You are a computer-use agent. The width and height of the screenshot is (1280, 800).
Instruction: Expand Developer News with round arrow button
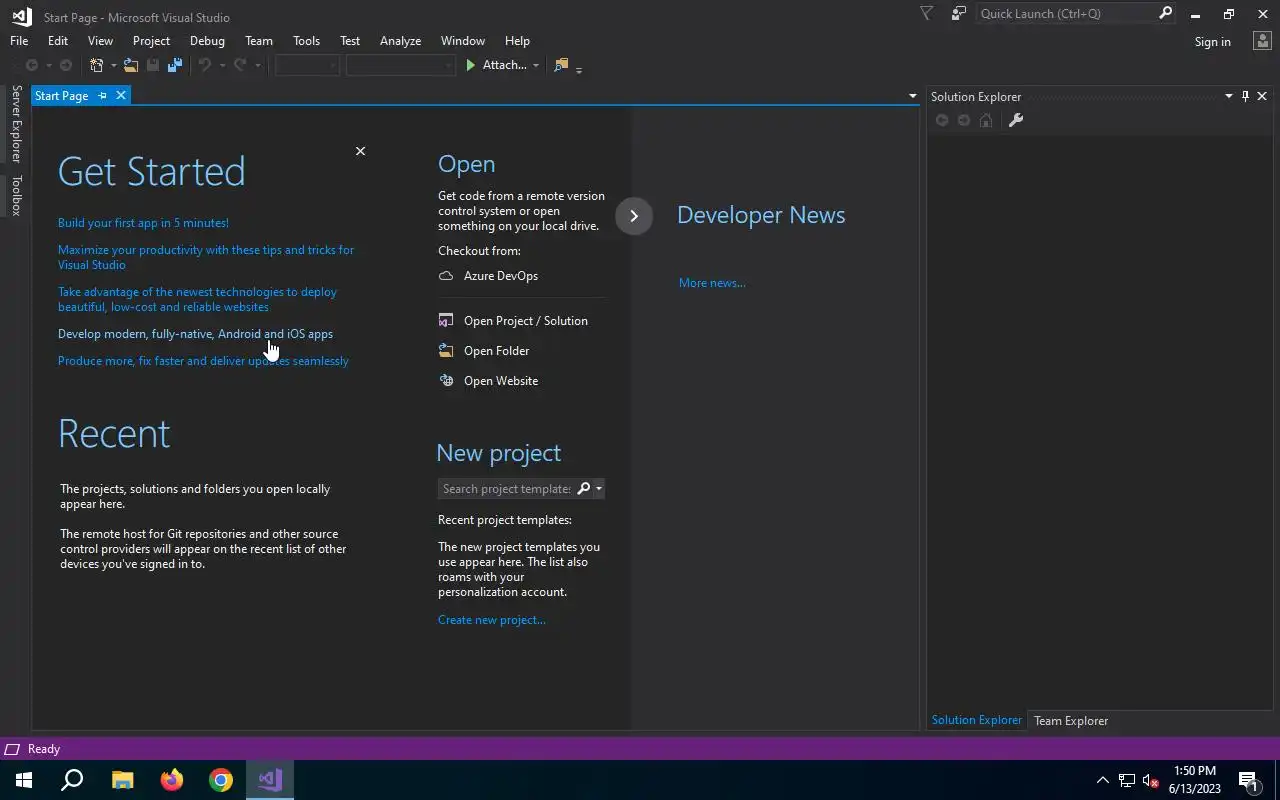pos(634,216)
